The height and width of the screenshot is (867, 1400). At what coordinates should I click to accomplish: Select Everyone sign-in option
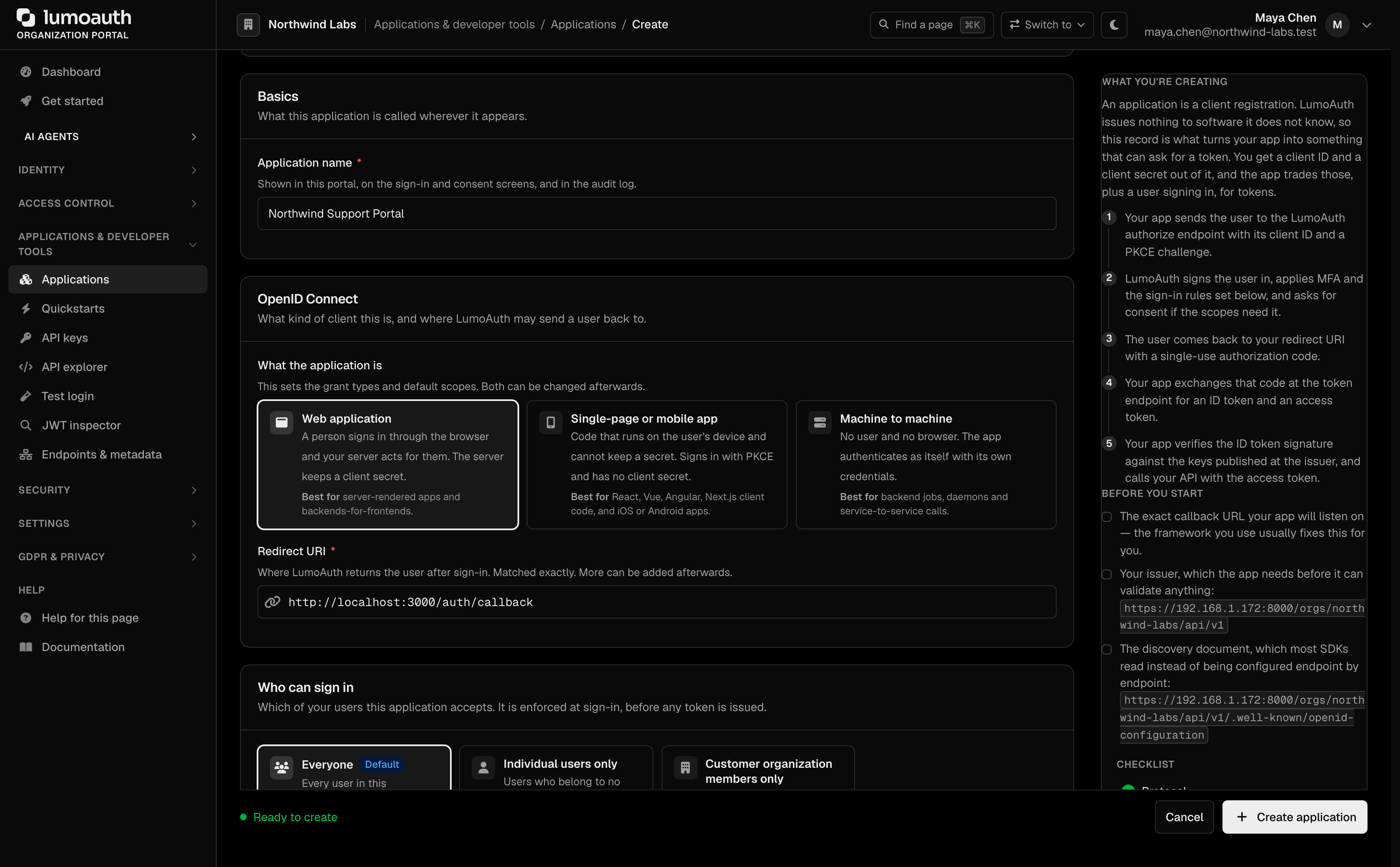354,768
